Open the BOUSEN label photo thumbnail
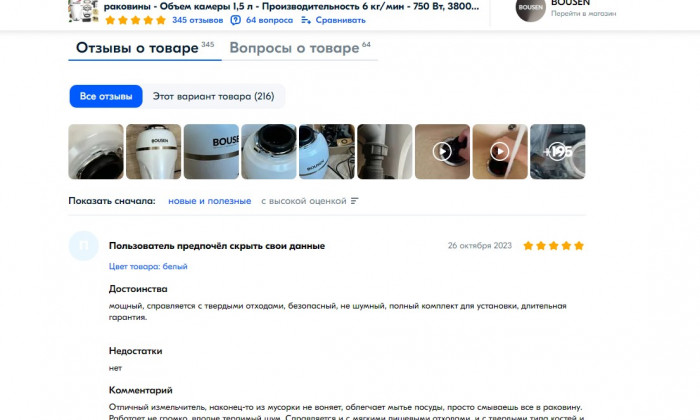This screenshot has height=420, width=700. point(211,152)
